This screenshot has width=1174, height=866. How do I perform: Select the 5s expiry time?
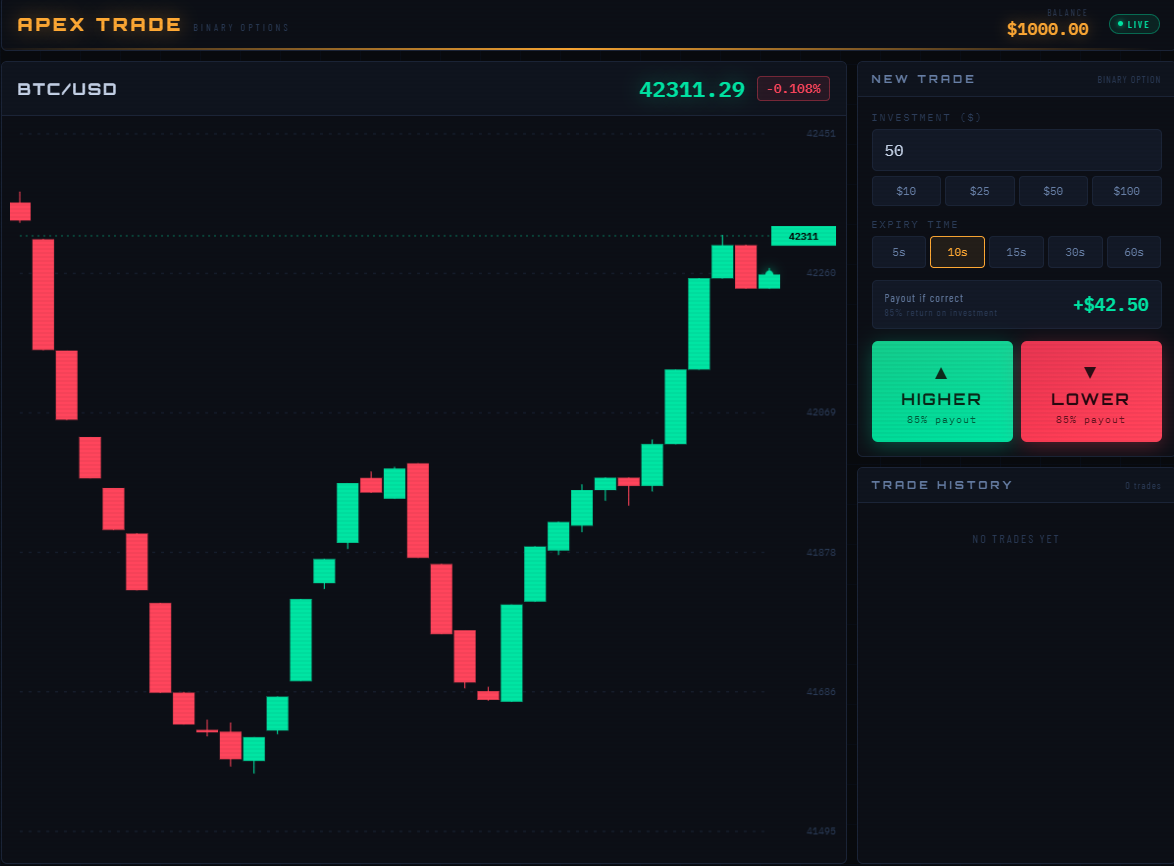[898, 252]
